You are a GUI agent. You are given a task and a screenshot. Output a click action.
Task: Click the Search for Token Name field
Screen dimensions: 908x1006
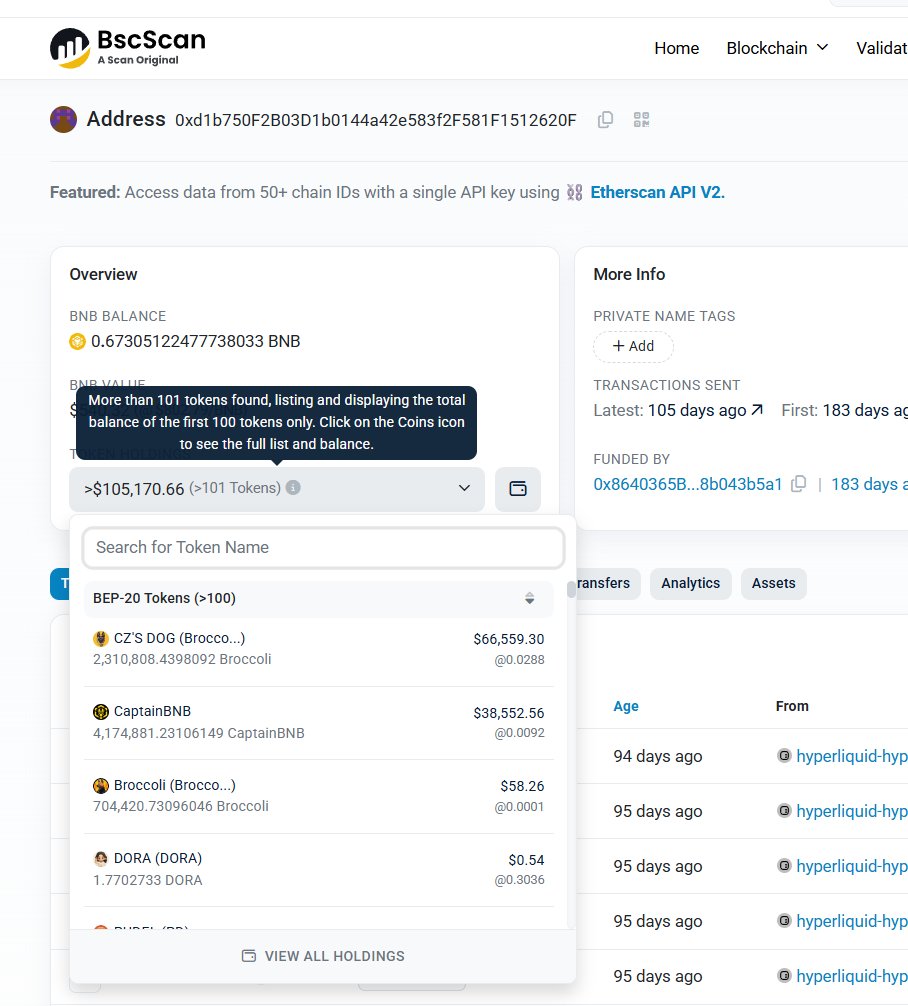322,547
